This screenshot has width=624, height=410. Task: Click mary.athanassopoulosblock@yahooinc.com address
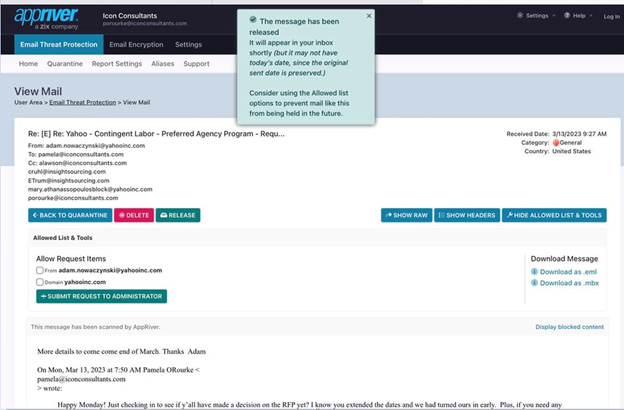click(x=90, y=189)
